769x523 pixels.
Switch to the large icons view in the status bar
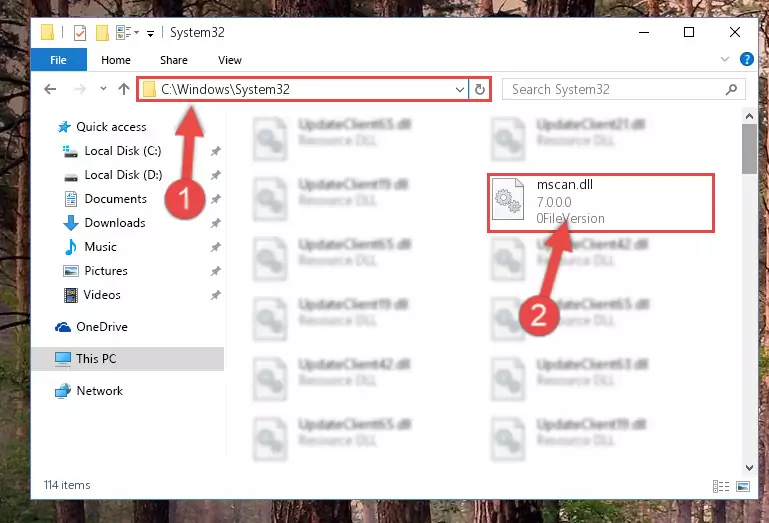[x=743, y=486]
